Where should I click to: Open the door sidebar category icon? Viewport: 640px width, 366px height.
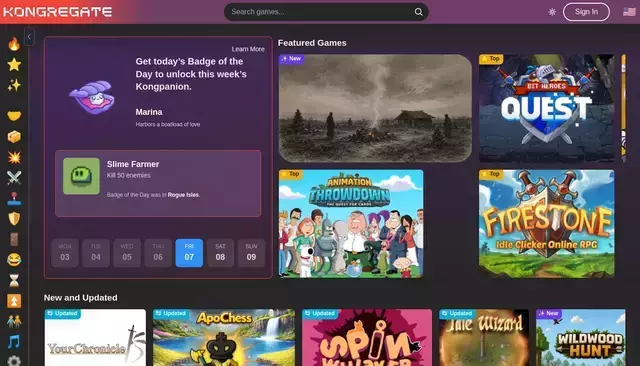click(14, 240)
